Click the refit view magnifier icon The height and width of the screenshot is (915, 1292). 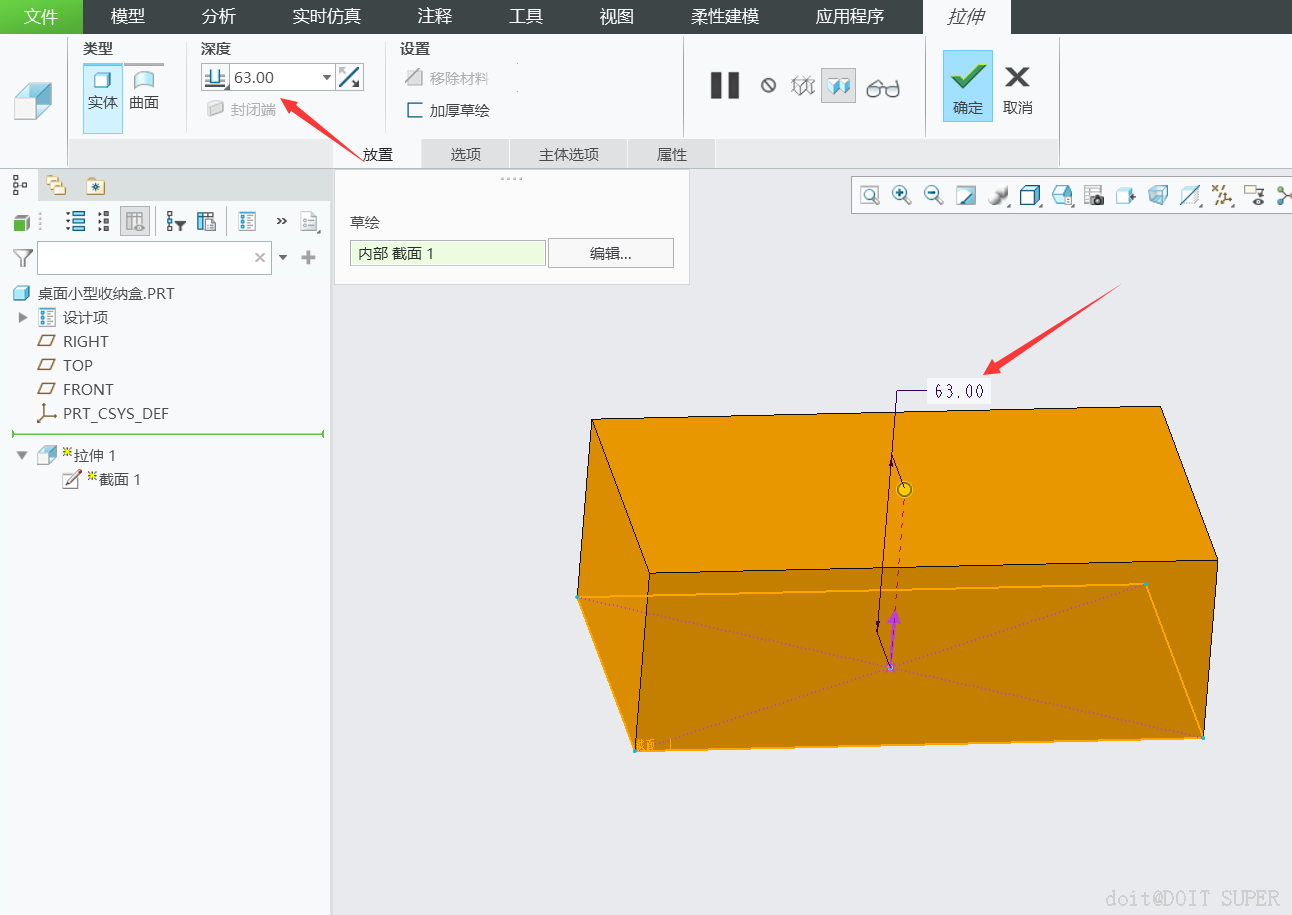[x=870, y=195]
